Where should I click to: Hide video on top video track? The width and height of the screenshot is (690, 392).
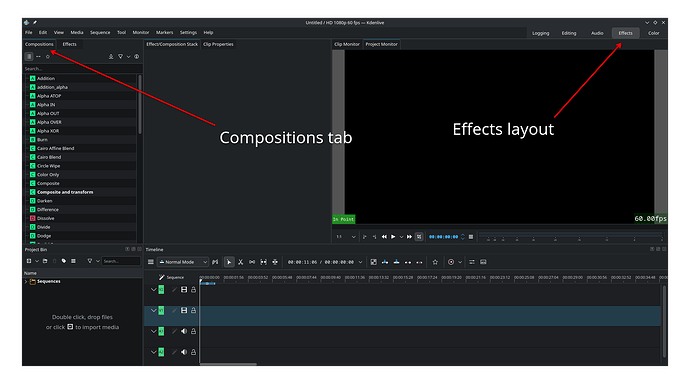pos(184,289)
